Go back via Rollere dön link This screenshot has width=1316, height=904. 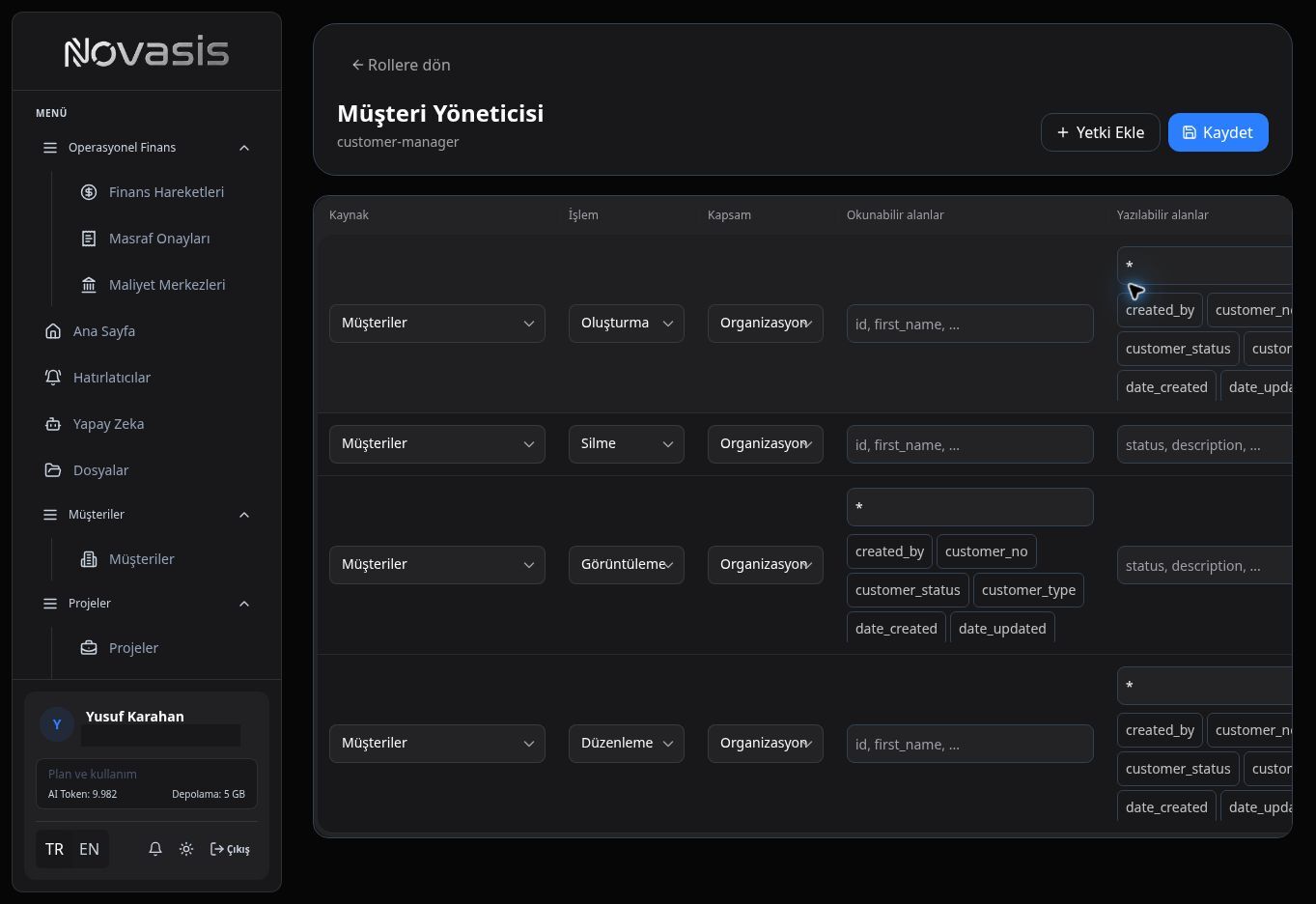401,65
